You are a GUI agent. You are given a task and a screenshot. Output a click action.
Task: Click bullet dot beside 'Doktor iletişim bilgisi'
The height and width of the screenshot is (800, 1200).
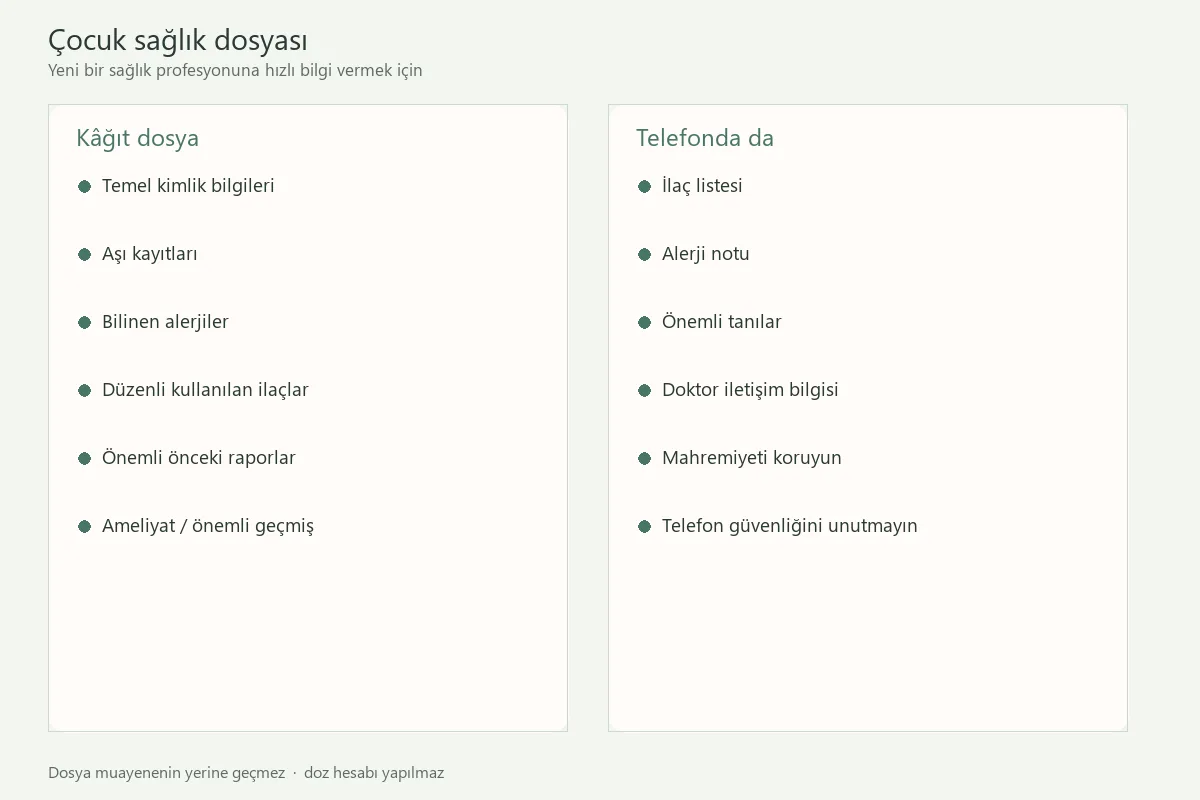pyautogui.click(x=645, y=390)
